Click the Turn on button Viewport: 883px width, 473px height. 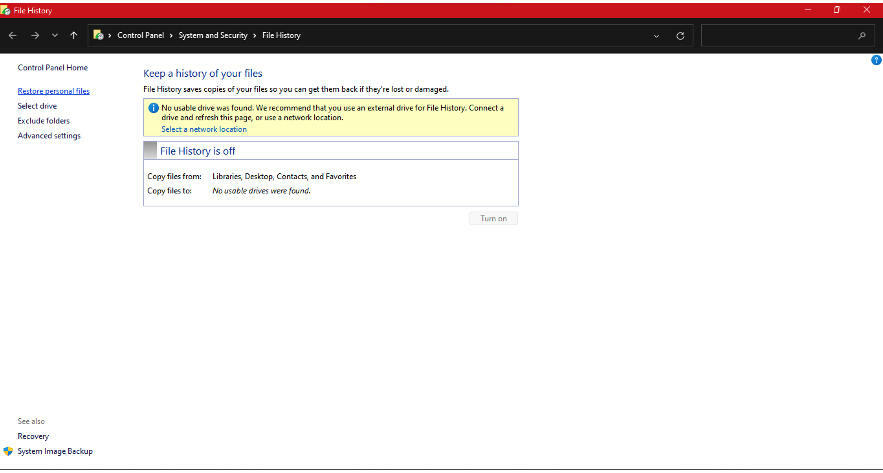[x=493, y=218]
